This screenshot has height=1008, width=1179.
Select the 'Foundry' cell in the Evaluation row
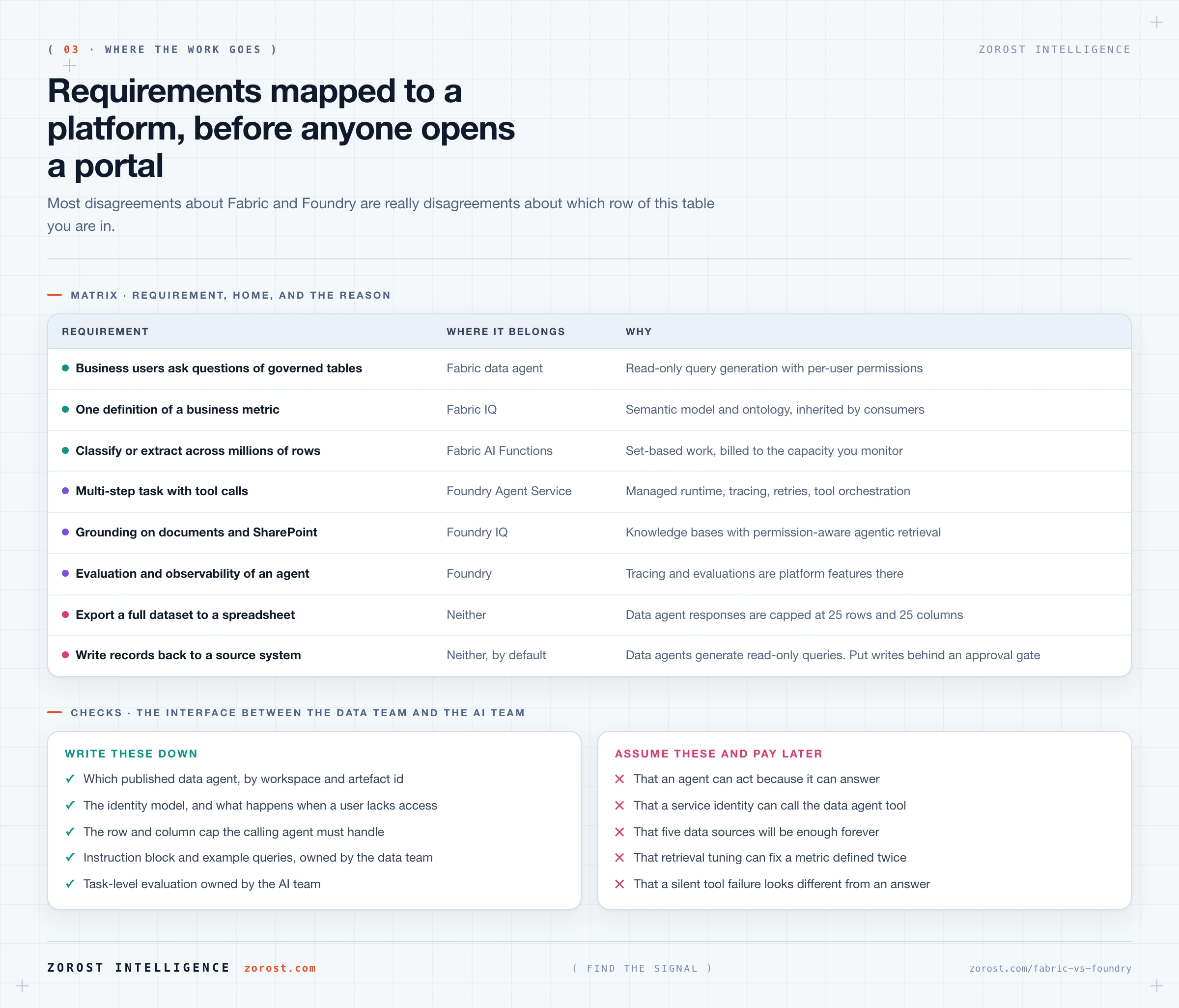tap(469, 573)
